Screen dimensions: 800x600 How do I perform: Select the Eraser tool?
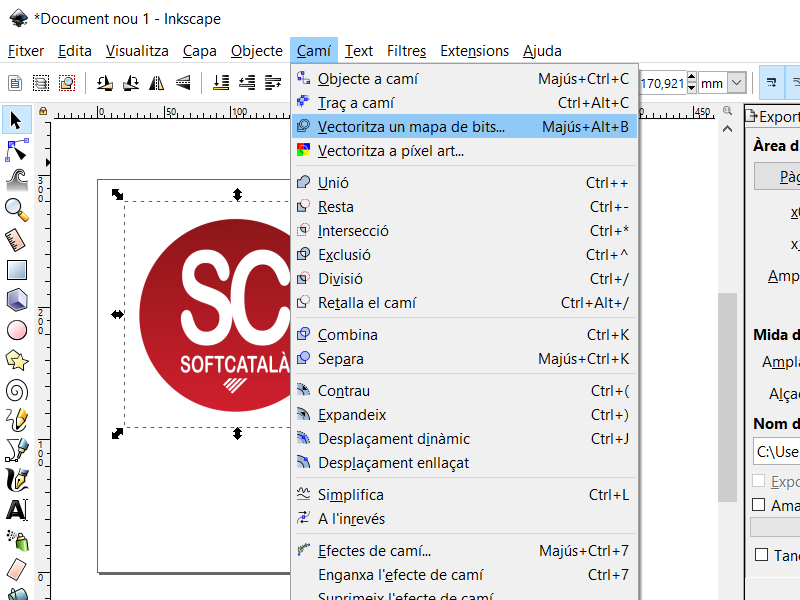click(17, 570)
